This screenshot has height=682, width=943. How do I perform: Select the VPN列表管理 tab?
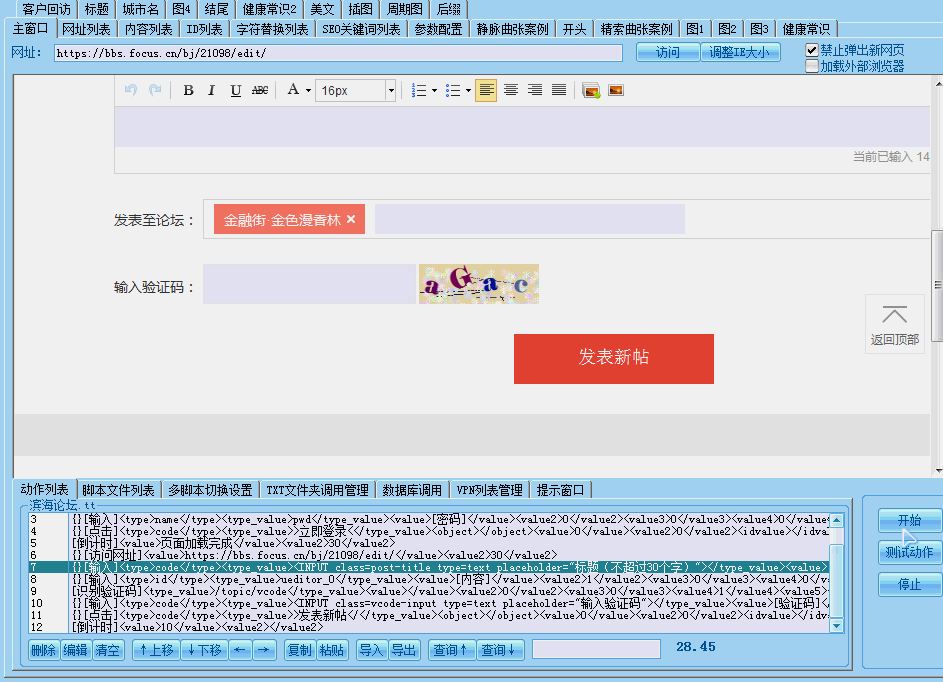pos(490,490)
